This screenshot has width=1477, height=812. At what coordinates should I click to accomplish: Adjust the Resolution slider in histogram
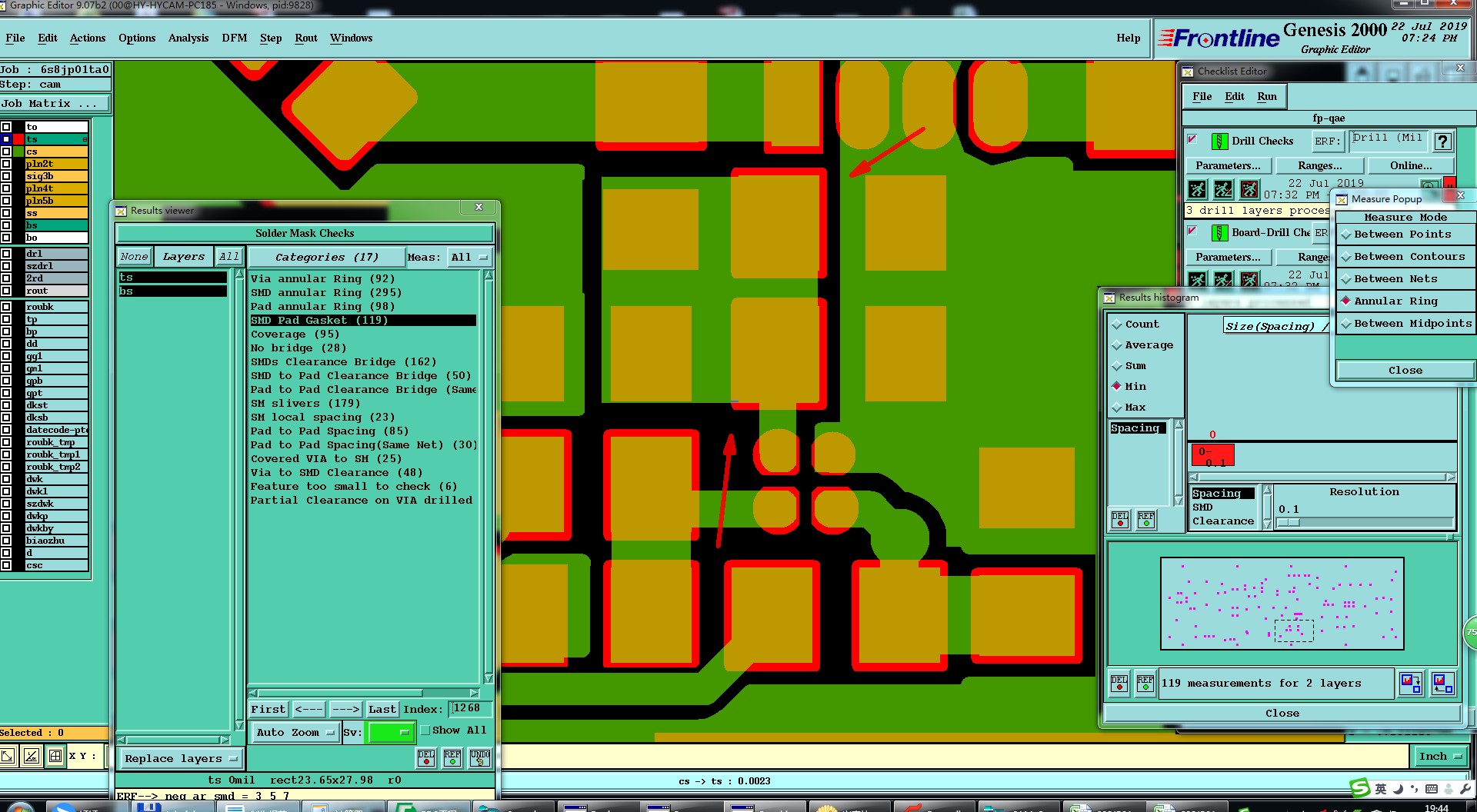click(x=1365, y=523)
